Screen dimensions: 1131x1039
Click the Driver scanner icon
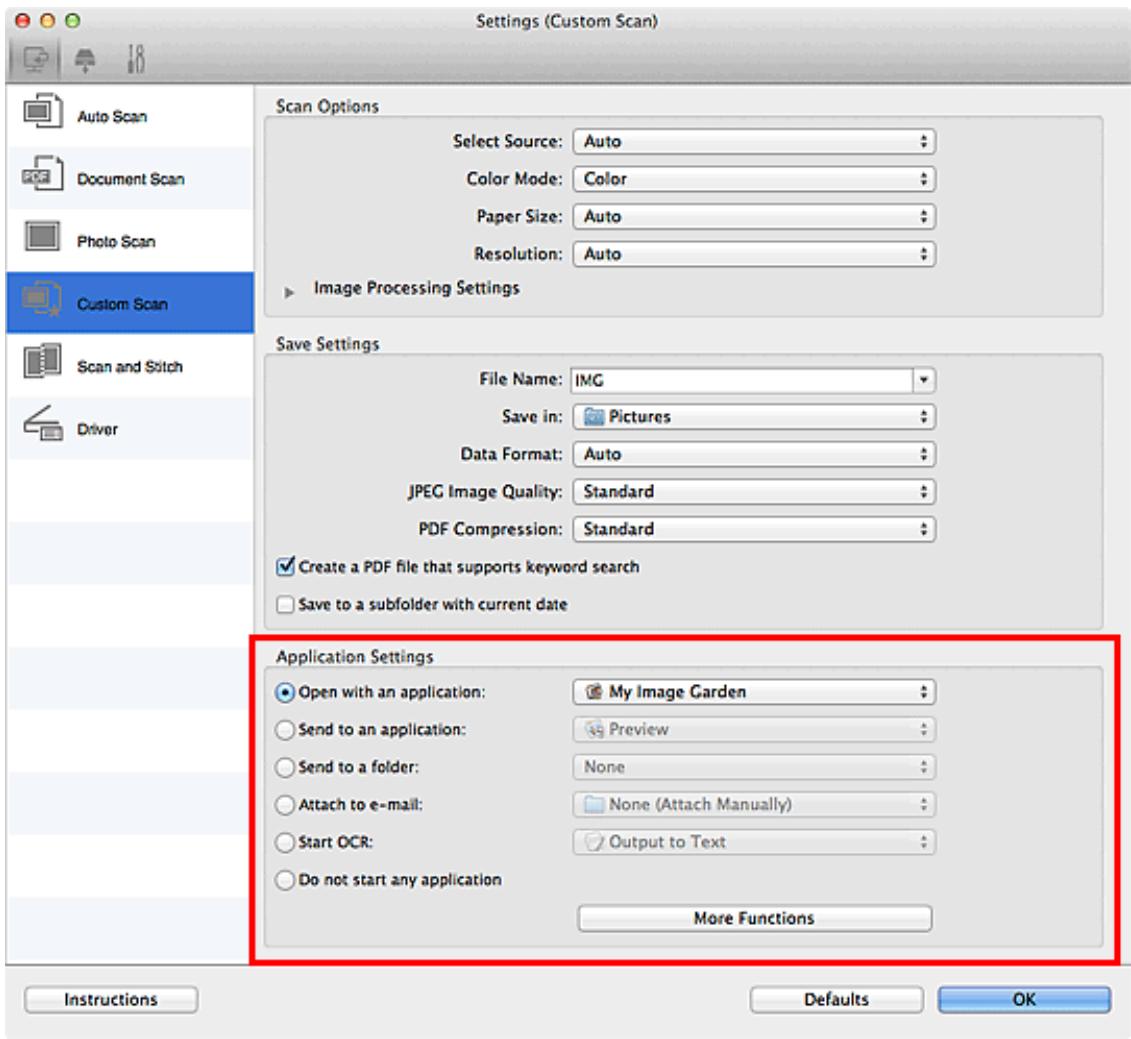pyautogui.click(x=43, y=424)
